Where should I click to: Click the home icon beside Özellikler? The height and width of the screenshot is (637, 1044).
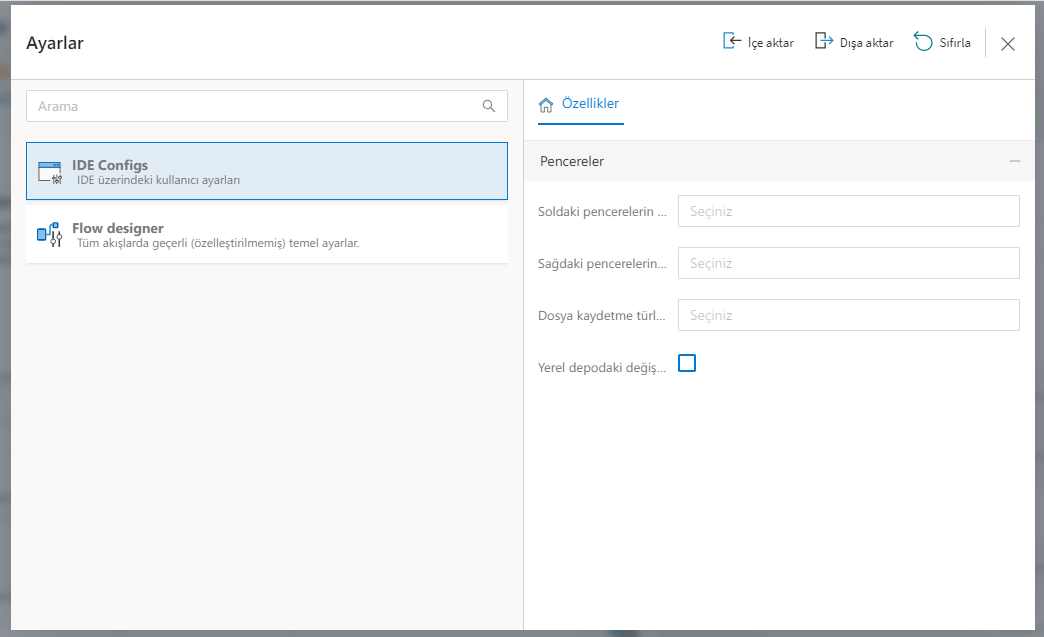tap(546, 105)
